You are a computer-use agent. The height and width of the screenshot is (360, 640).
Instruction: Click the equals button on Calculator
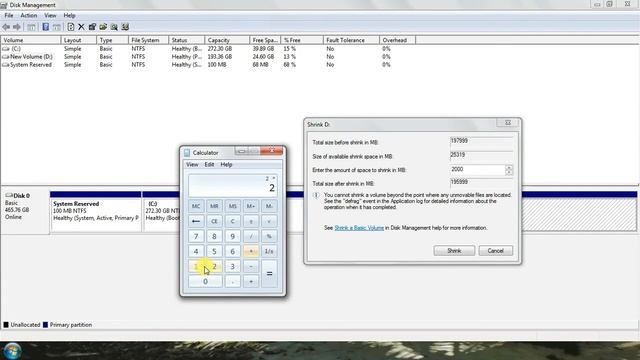click(269, 274)
